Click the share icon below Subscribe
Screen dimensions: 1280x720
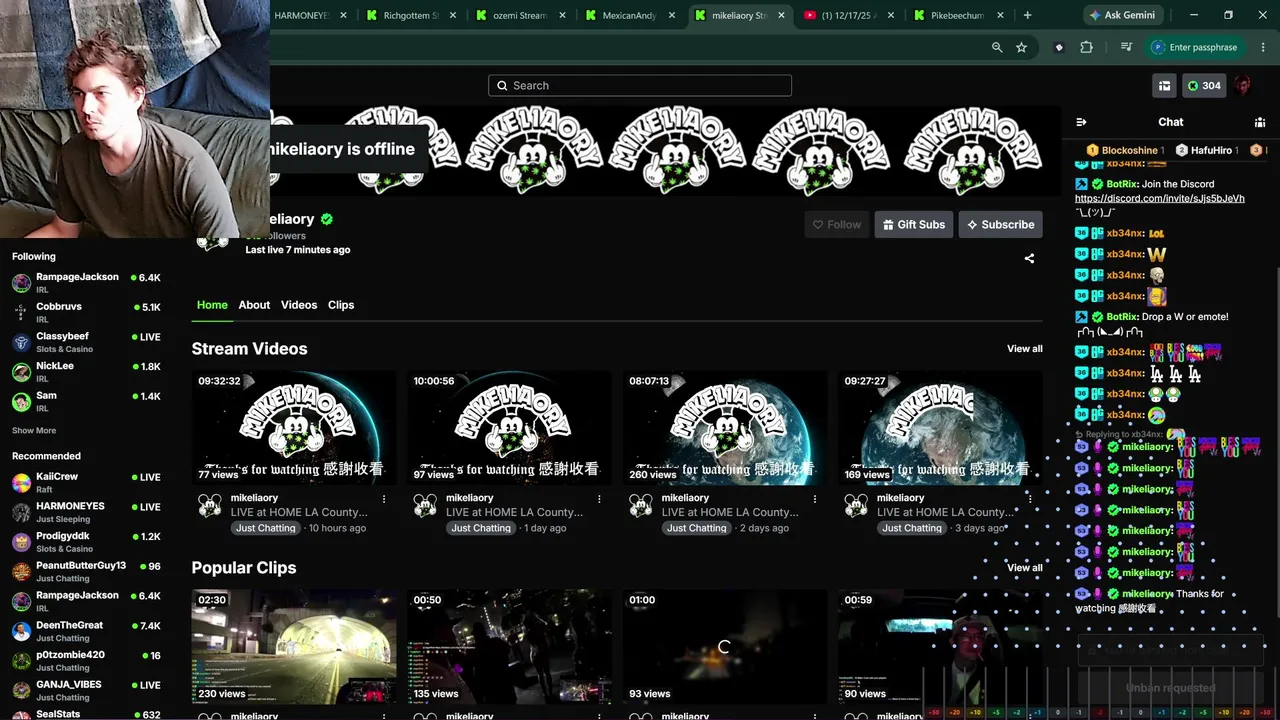tap(1029, 258)
